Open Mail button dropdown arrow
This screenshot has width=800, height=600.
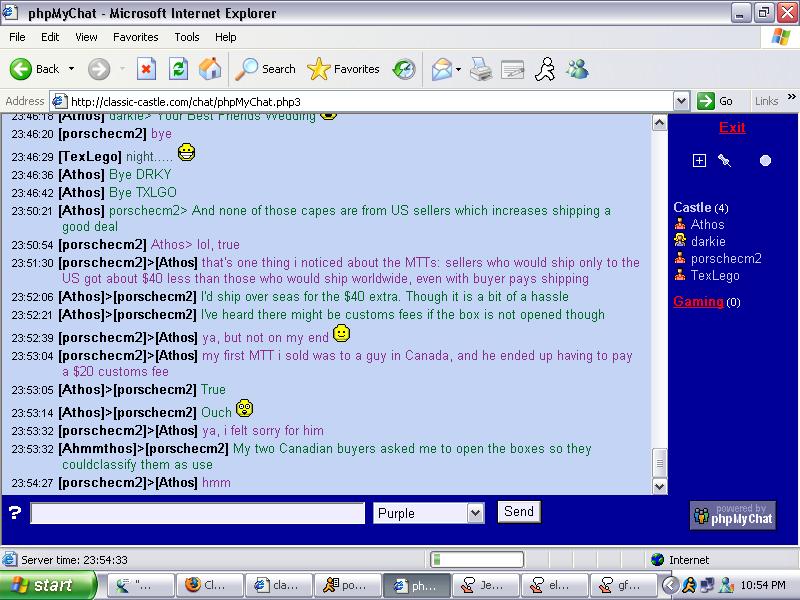[458, 69]
